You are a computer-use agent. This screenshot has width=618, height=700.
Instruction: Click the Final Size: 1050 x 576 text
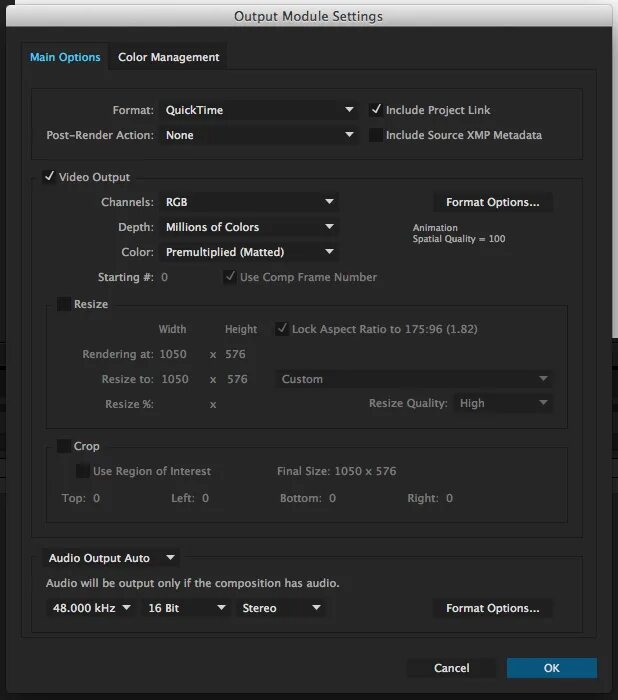click(x=336, y=471)
